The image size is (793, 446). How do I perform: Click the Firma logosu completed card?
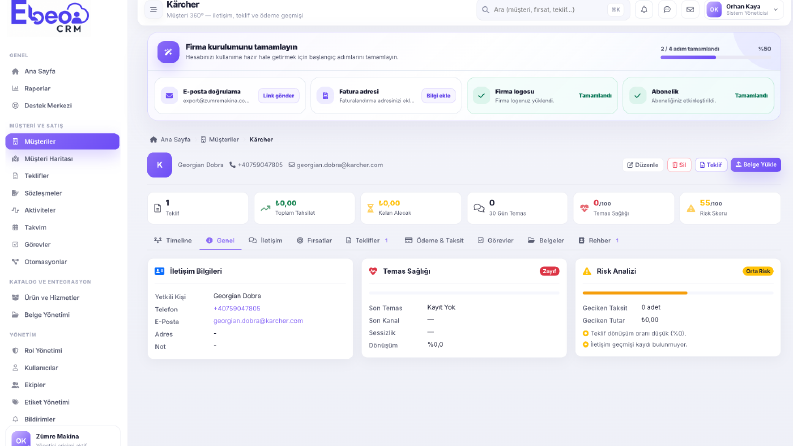coord(542,96)
